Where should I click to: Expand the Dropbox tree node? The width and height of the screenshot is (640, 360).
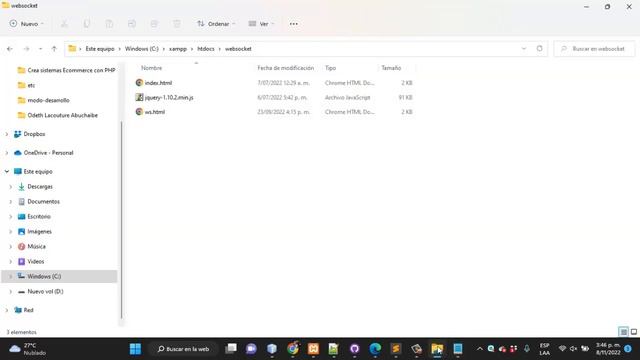point(7,134)
